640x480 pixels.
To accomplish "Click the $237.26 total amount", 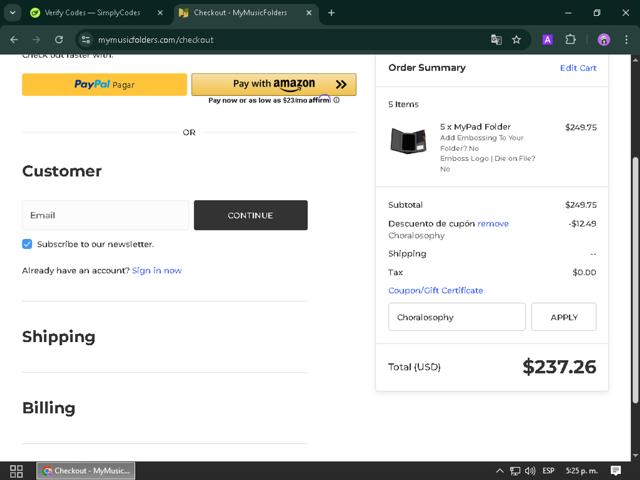I will click(x=559, y=367).
